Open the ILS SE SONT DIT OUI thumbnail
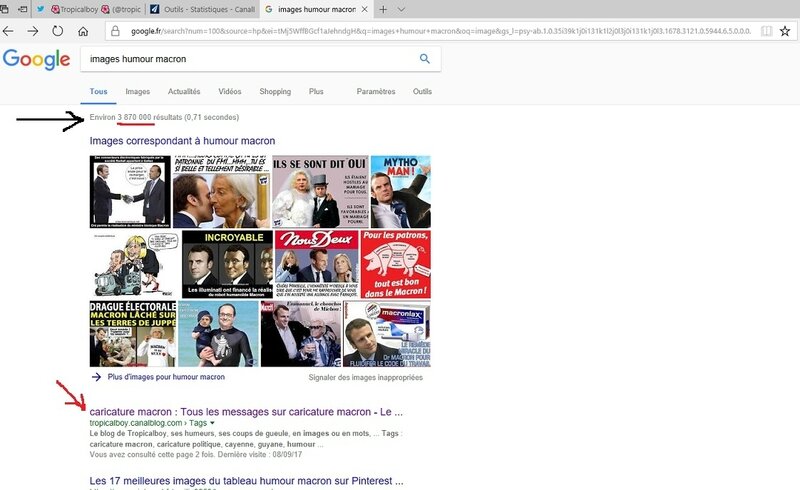The width and height of the screenshot is (800, 490). pyautogui.click(x=320, y=191)
